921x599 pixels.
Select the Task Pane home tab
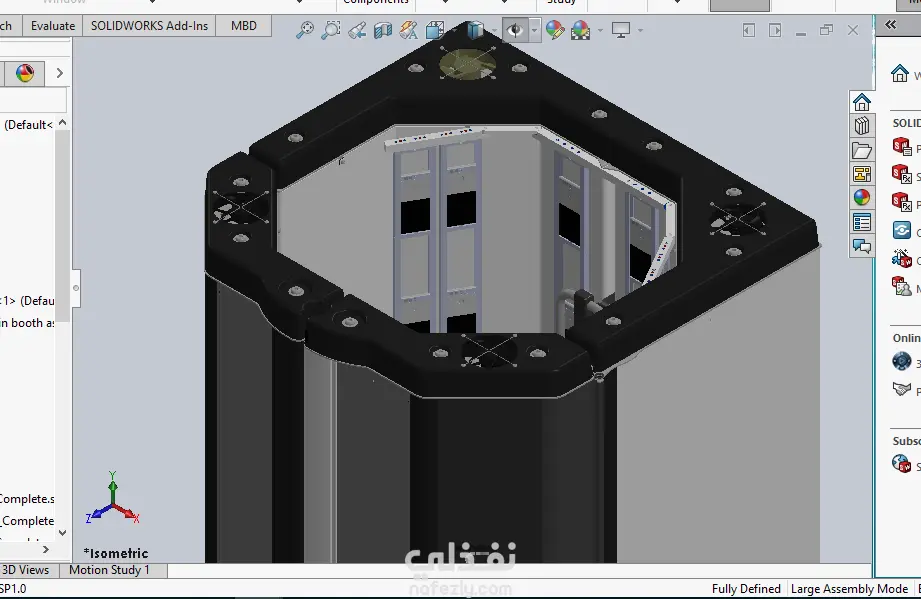pyautogui.click(x=862, y=102)
